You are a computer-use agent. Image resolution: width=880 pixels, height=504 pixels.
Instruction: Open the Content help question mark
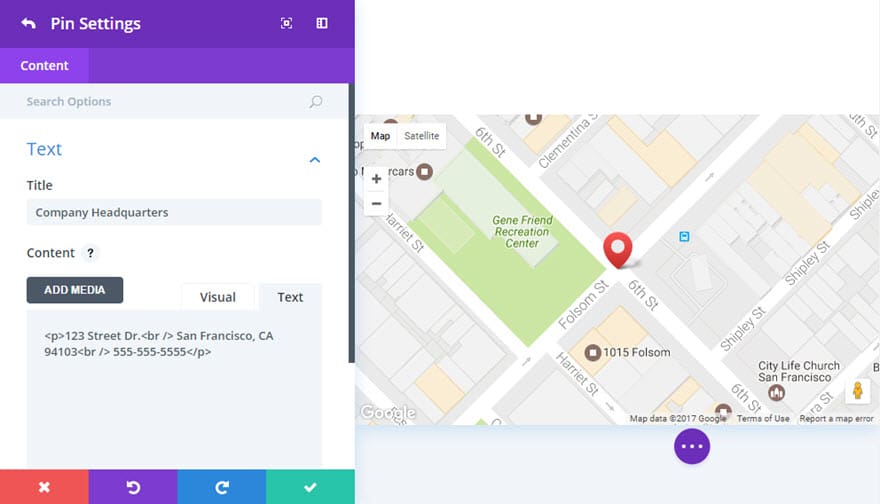coord(90,253)
